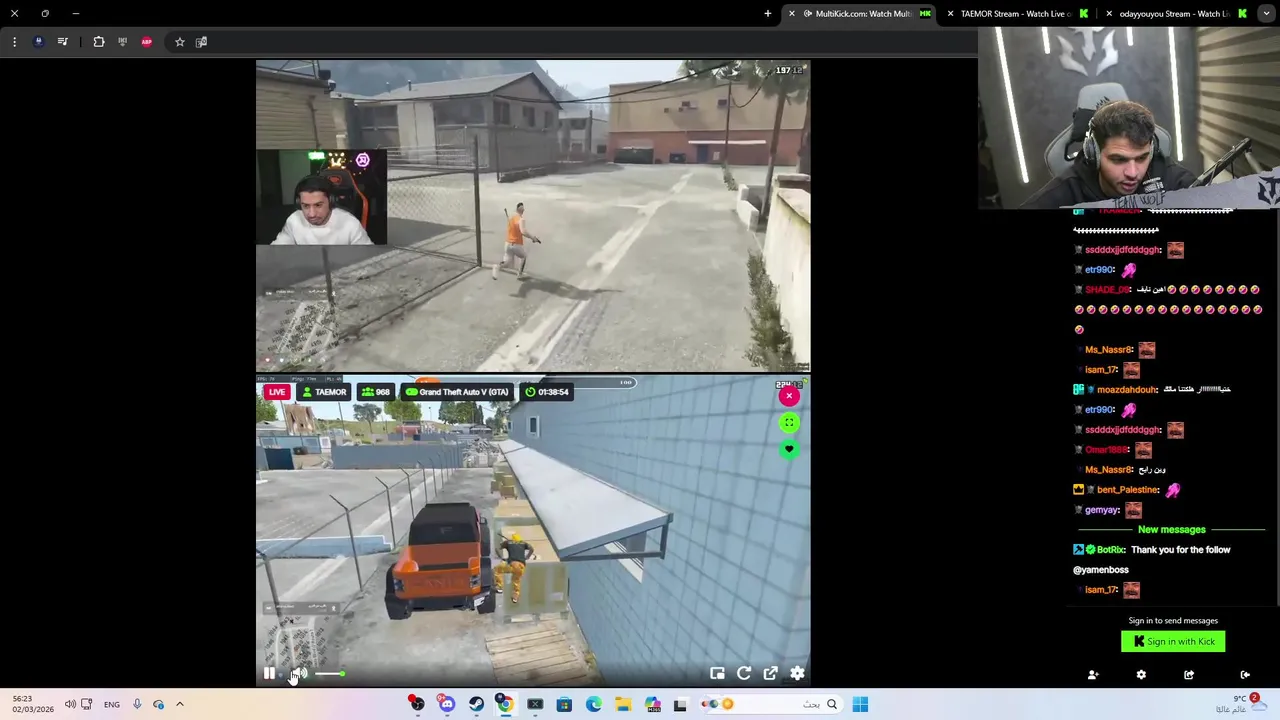Switch to odayyouyou Stream browser tab
The height and width of the screenshot is (720, 1280).
click(x=1175, y=14)
